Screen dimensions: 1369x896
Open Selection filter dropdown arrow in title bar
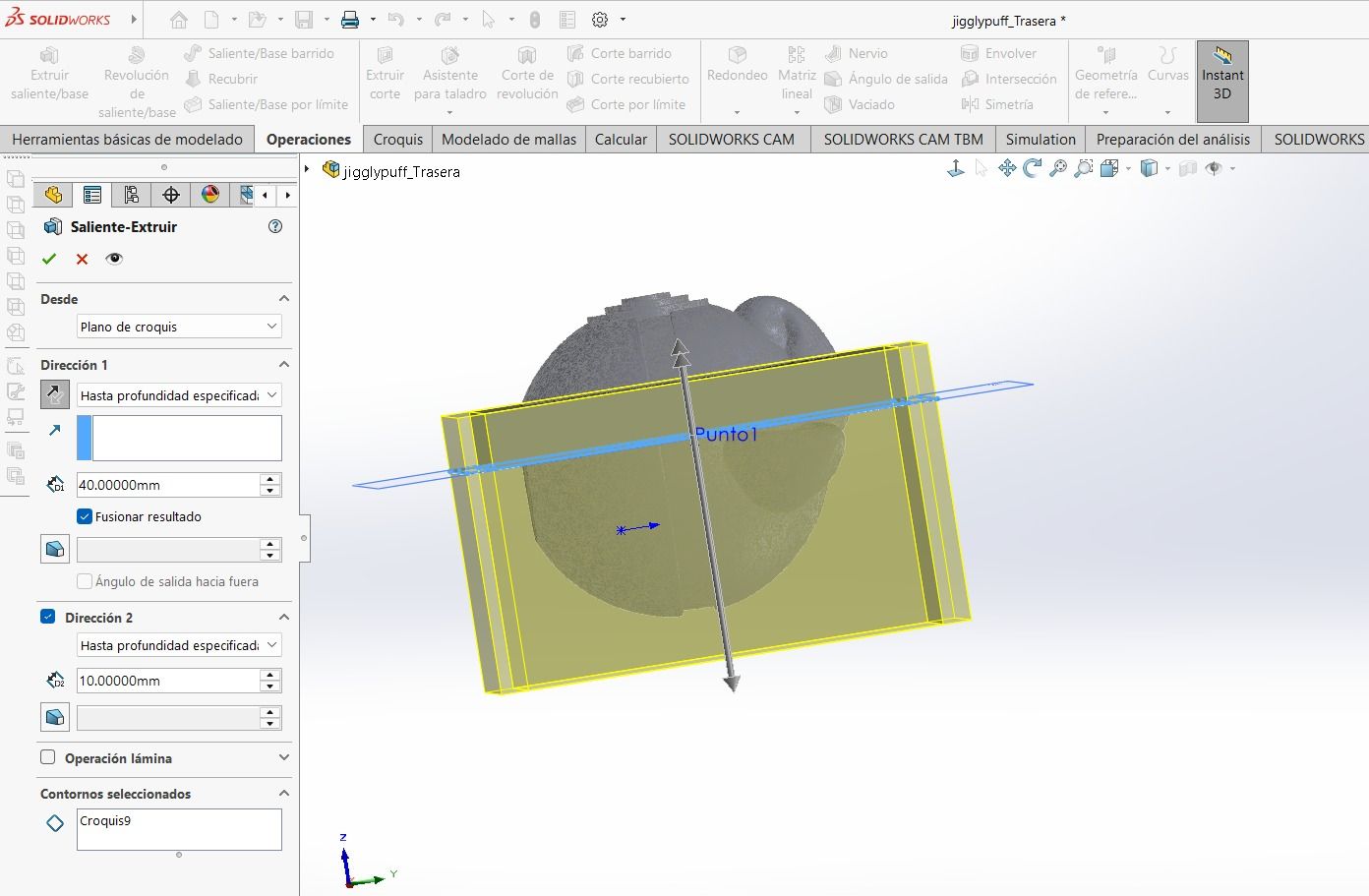[x=511, y=20]
